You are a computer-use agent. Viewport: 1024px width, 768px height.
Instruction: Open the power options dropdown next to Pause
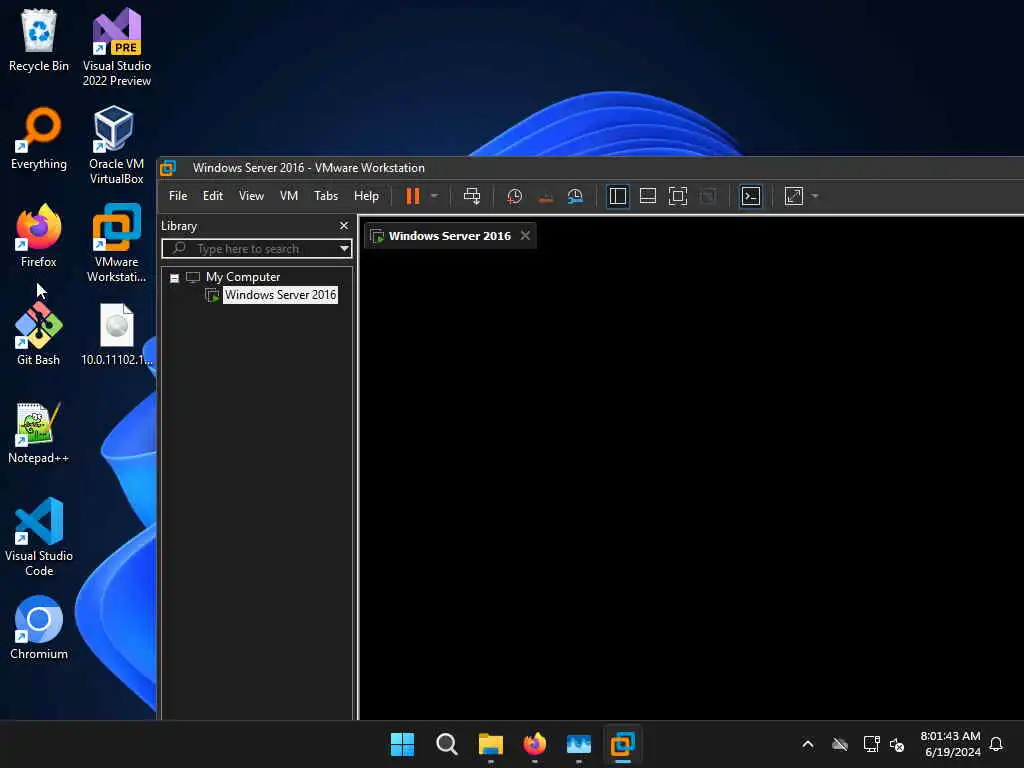click(x=434, y=196)
